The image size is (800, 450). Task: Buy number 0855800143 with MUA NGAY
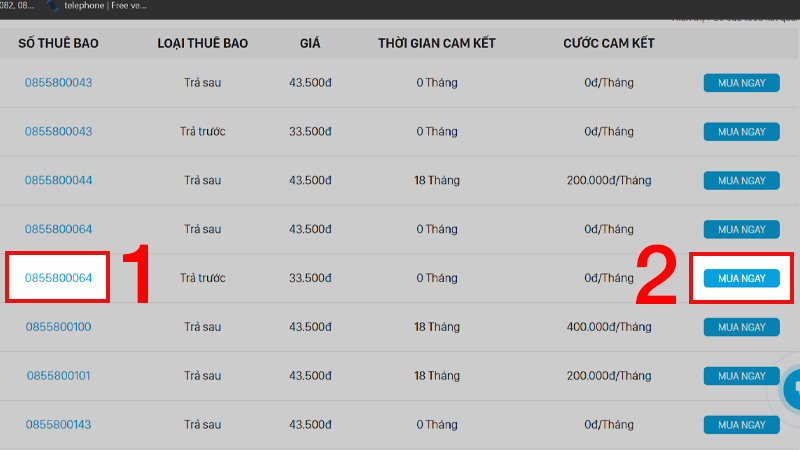tap(741, 424)
